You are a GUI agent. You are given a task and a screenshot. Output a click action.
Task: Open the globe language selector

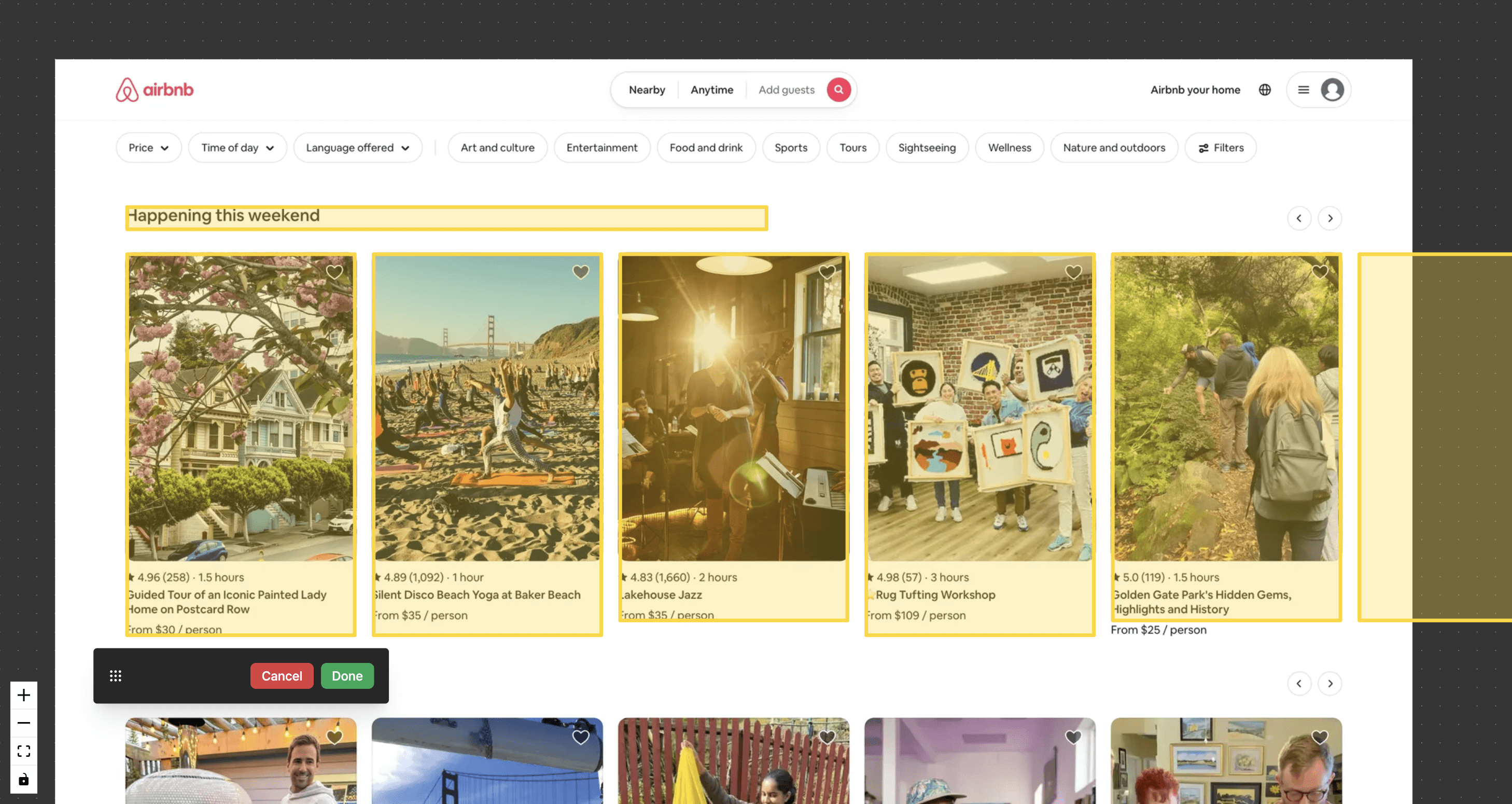point(1265,90)
